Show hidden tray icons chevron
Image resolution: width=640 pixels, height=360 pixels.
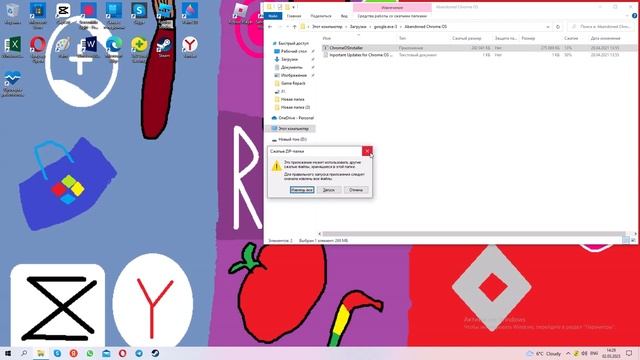pyautogui.click(x=568, y=353)
